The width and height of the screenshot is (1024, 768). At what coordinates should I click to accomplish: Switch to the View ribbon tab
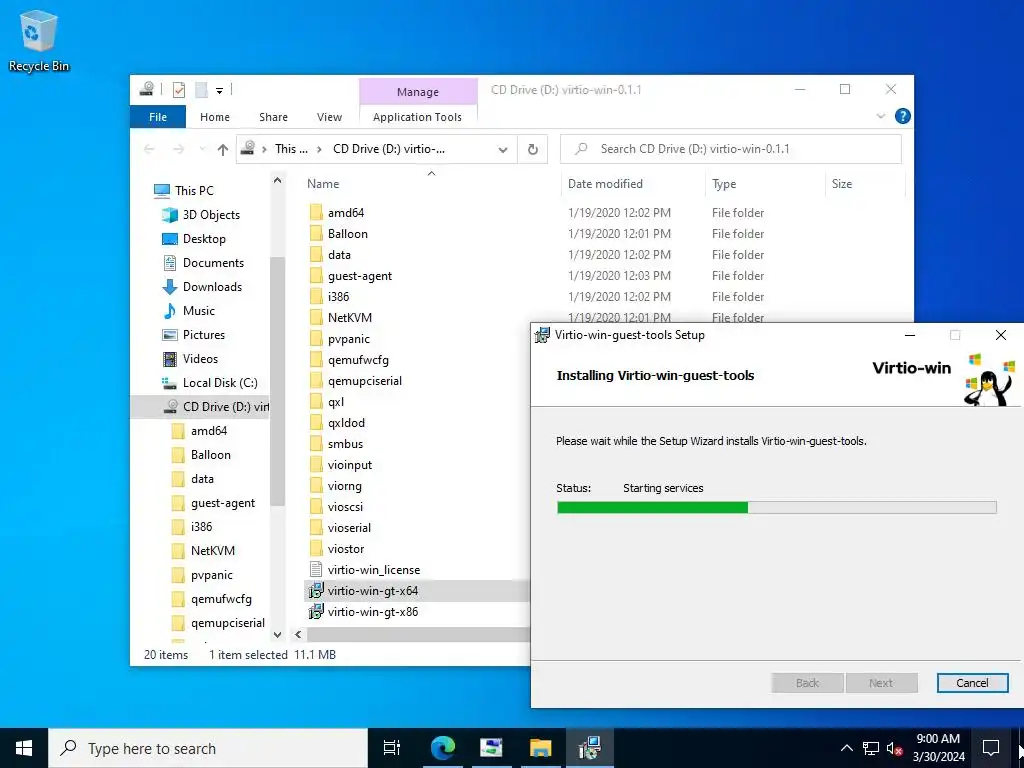[x=329, y=117]
